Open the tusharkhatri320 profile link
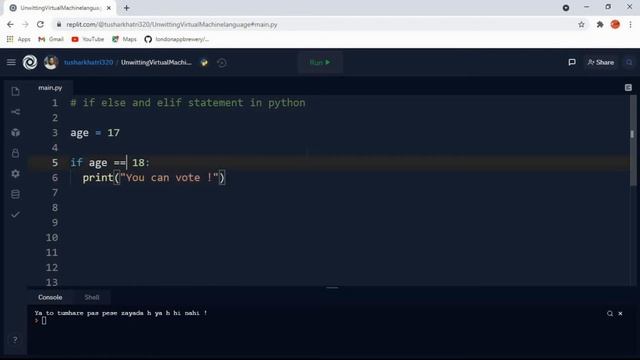The width and height of the screenshot is (640, 360). tap(88, 62)
